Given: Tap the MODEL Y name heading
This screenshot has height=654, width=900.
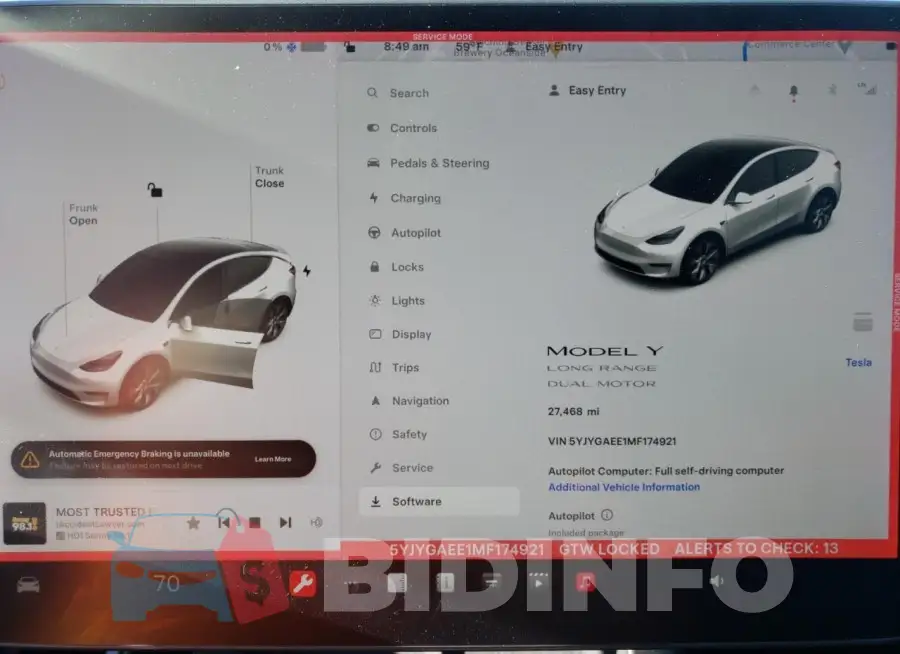Looking at the screenshot, I should point(605,351).
